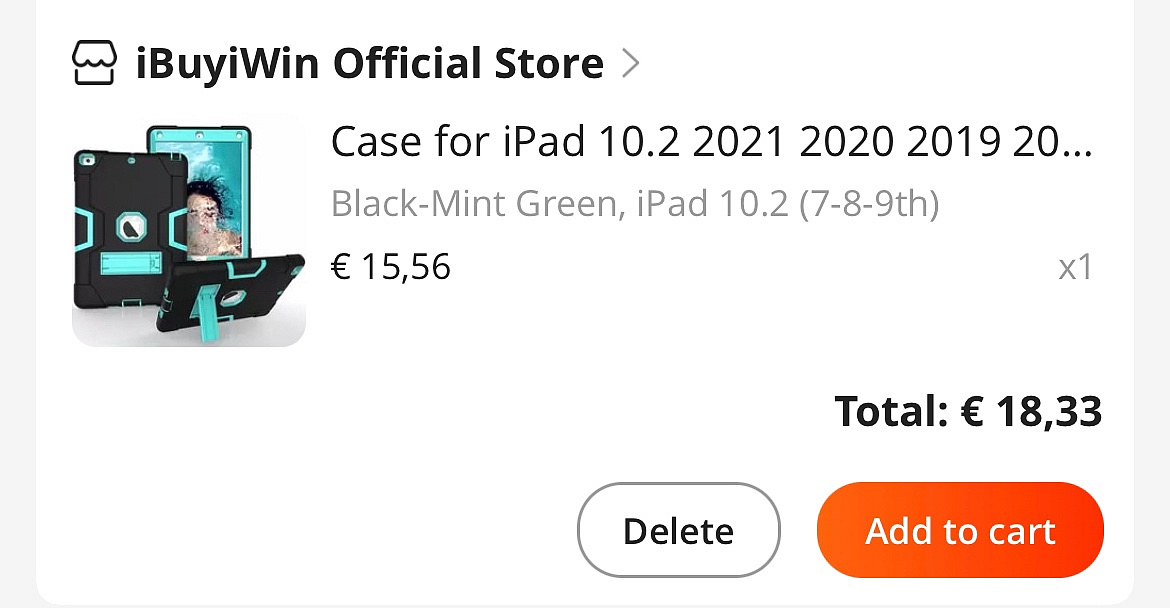Click the word 'iBuyiWin' in the header

pos(228,64)
